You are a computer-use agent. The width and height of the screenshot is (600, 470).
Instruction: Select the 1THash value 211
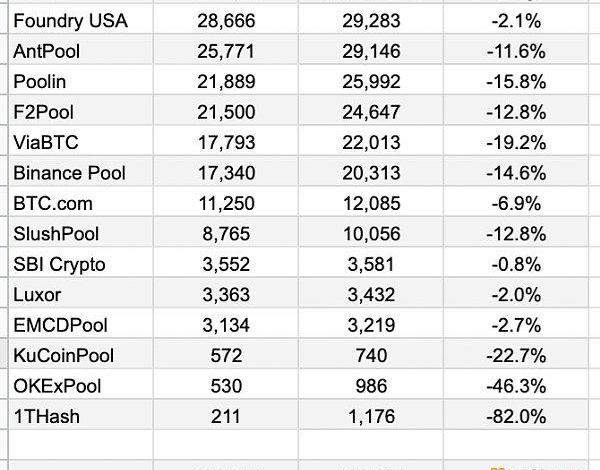[x=226, y=416]
